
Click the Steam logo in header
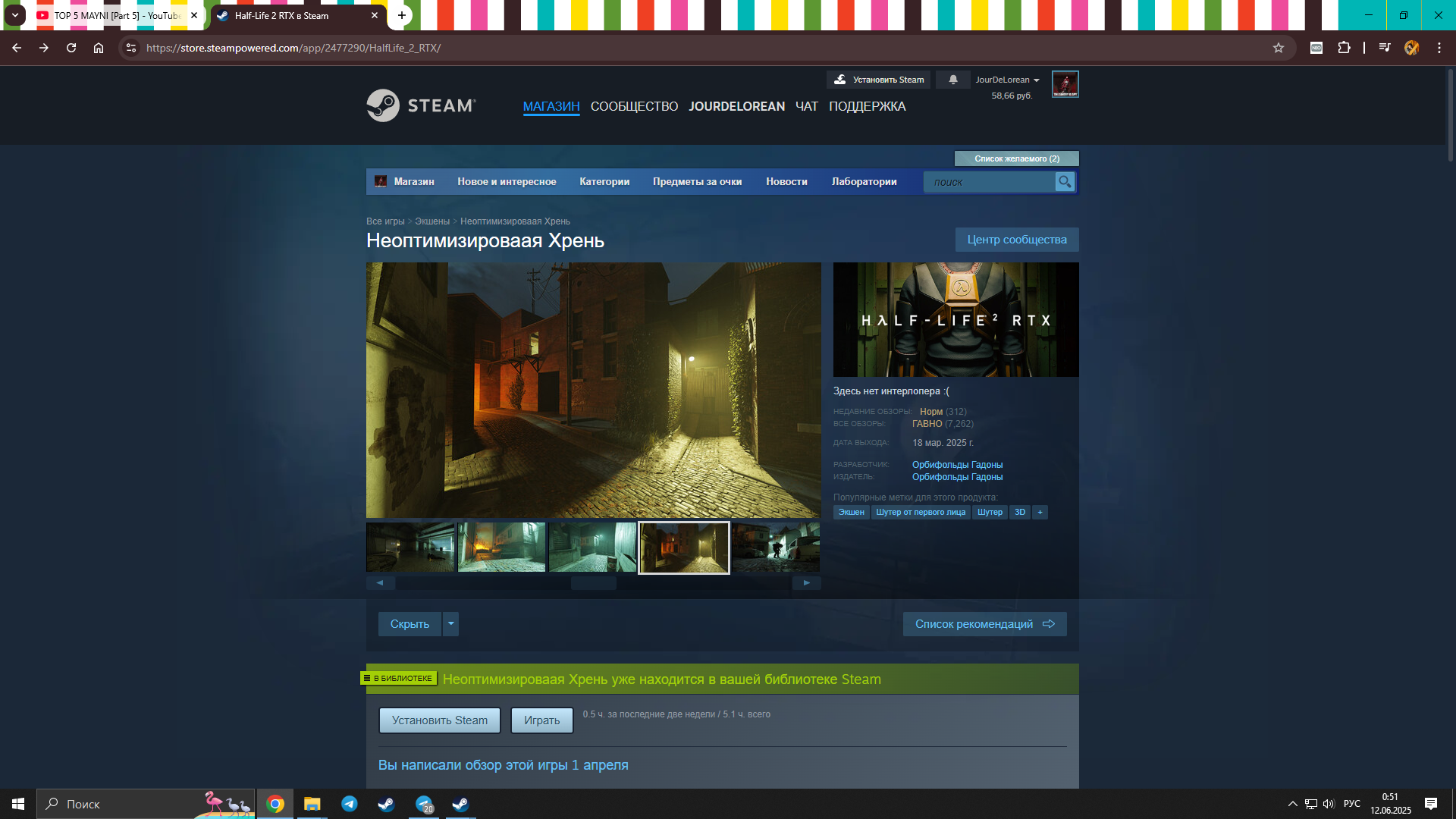(421, 106)
